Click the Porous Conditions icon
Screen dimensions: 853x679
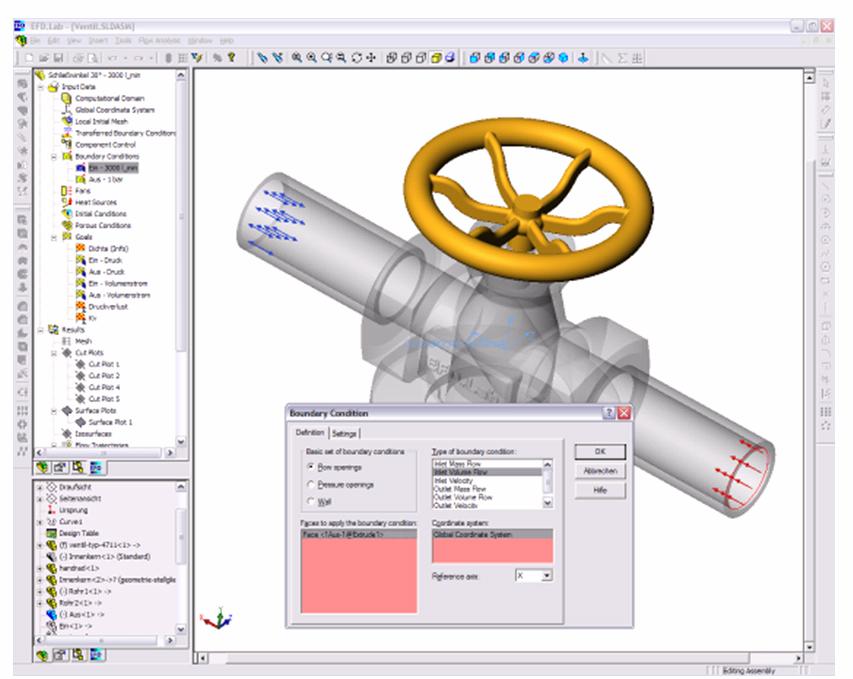(66, 225)
